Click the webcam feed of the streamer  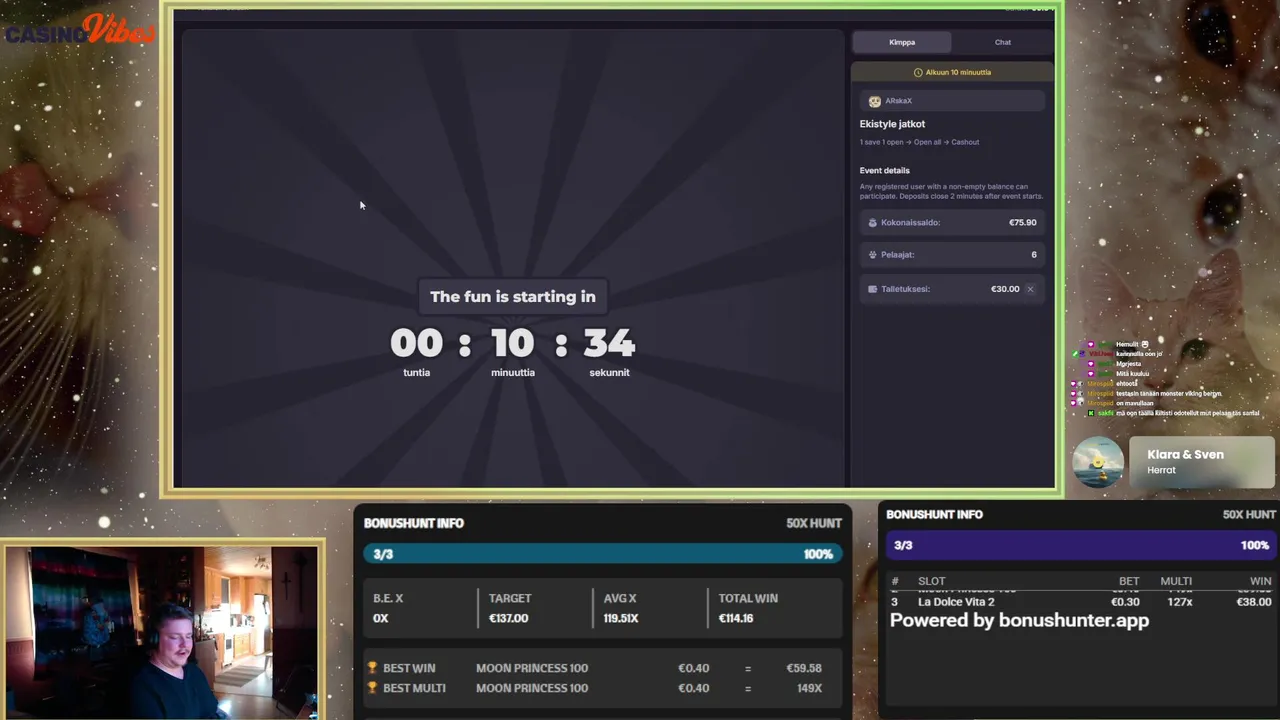coord(161,631)
